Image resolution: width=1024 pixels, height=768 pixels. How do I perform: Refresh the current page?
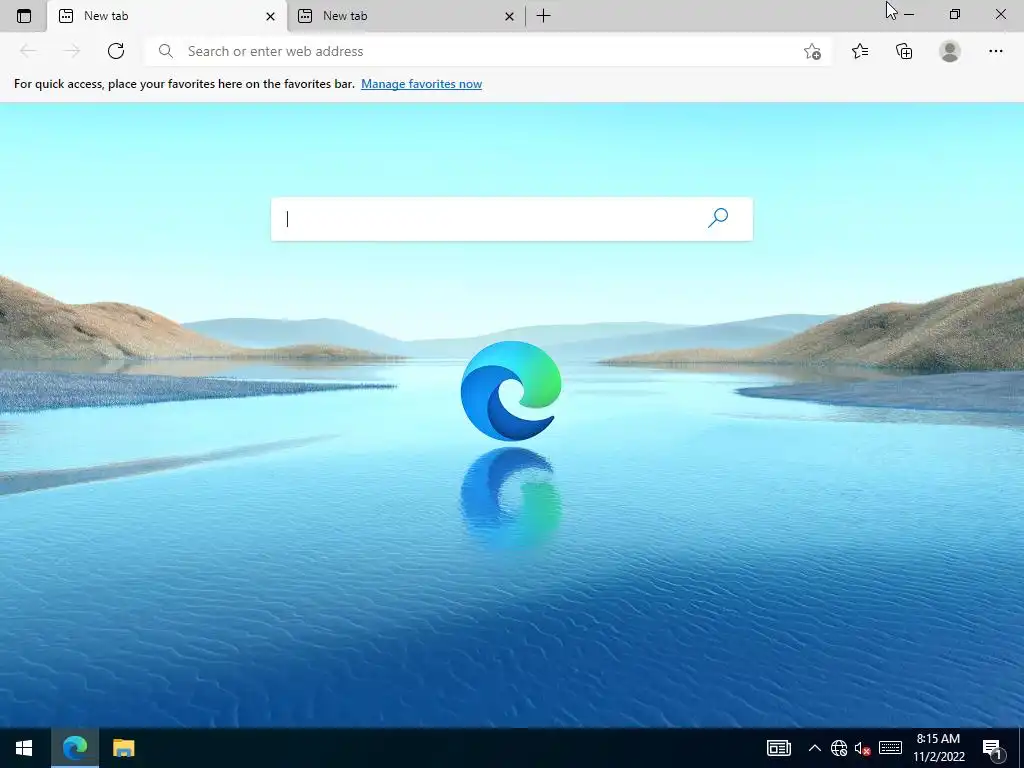point(116,51)
